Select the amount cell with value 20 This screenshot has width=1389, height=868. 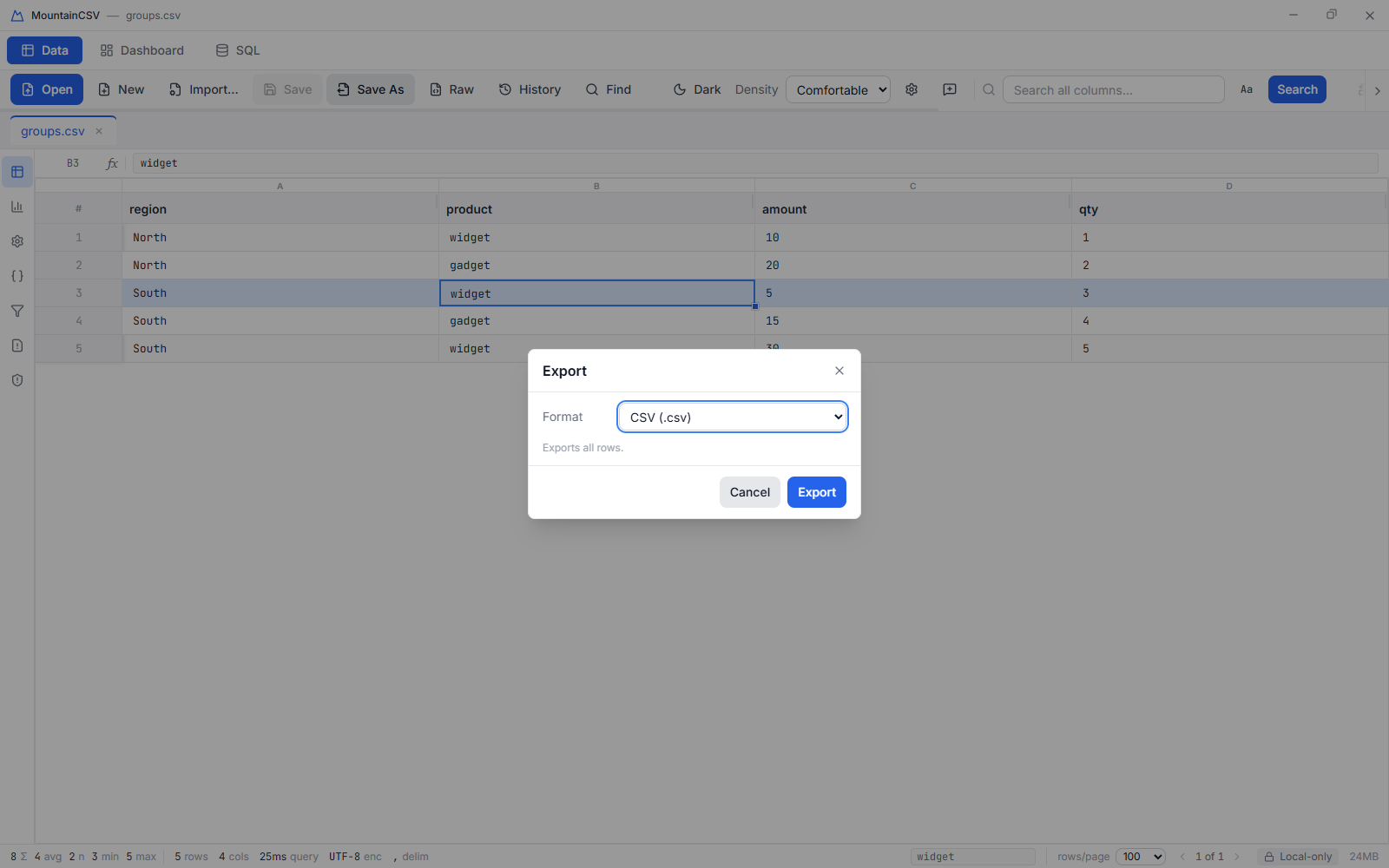click(912, 266)
